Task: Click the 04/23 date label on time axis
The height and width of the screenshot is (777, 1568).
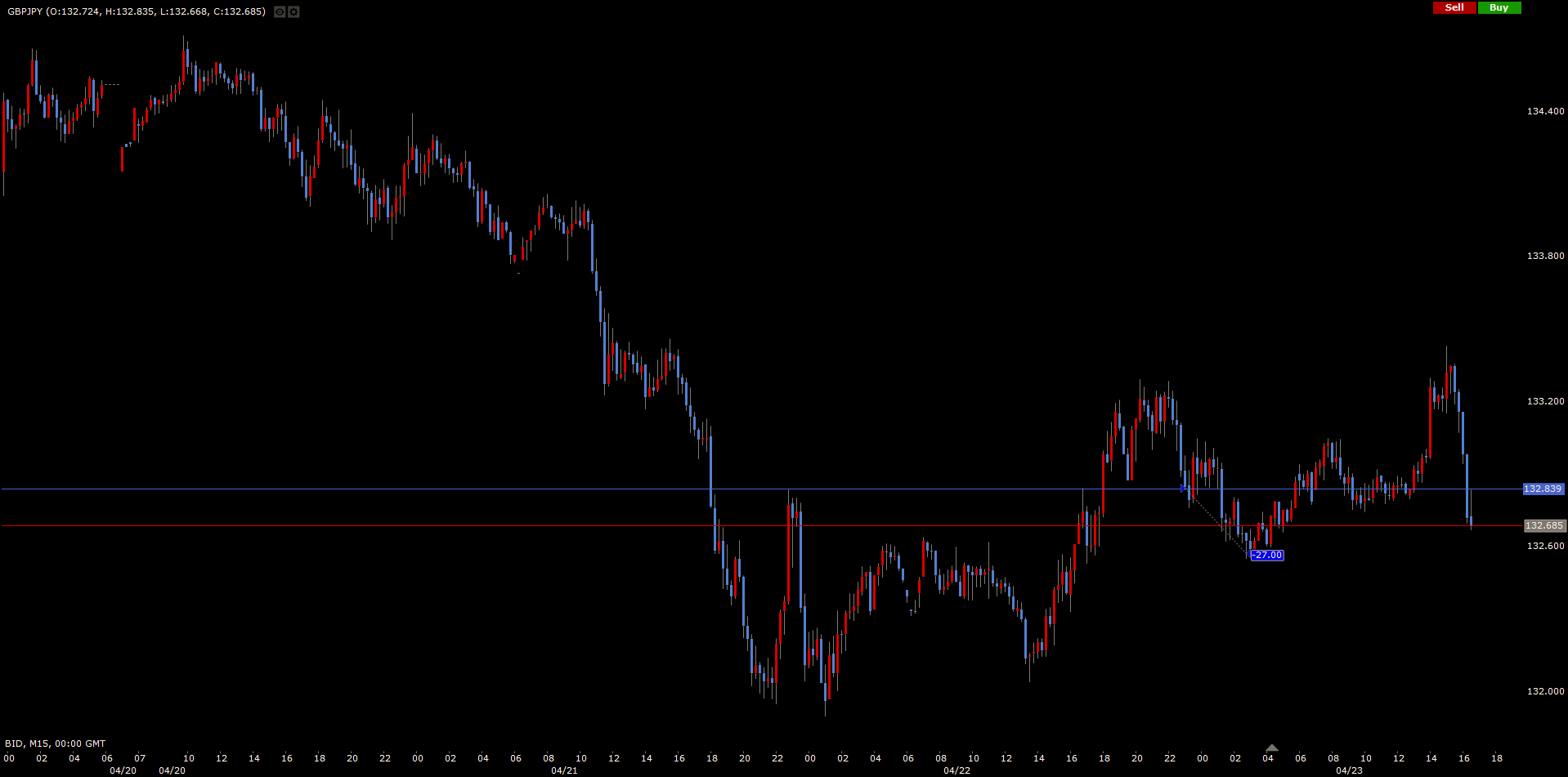Action: pos(1349,770)
